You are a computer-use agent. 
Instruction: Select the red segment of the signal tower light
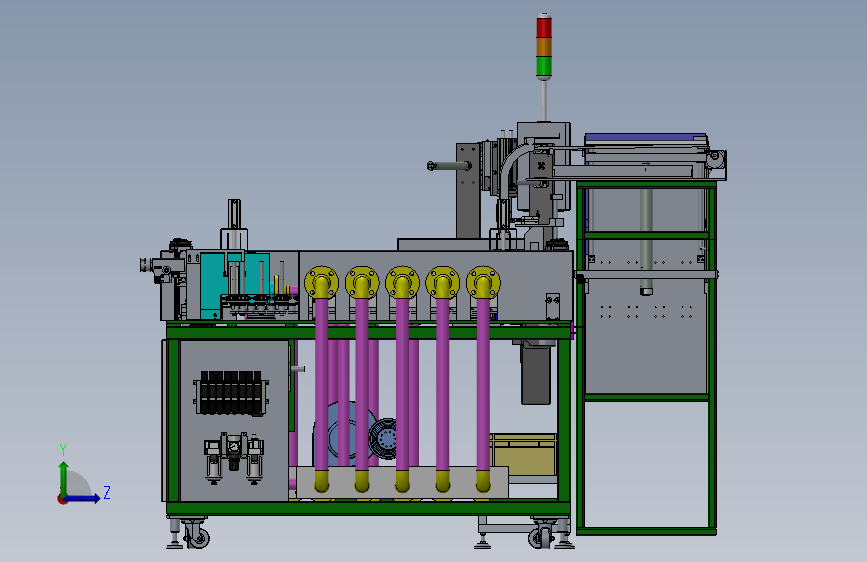tap(544, 27)
